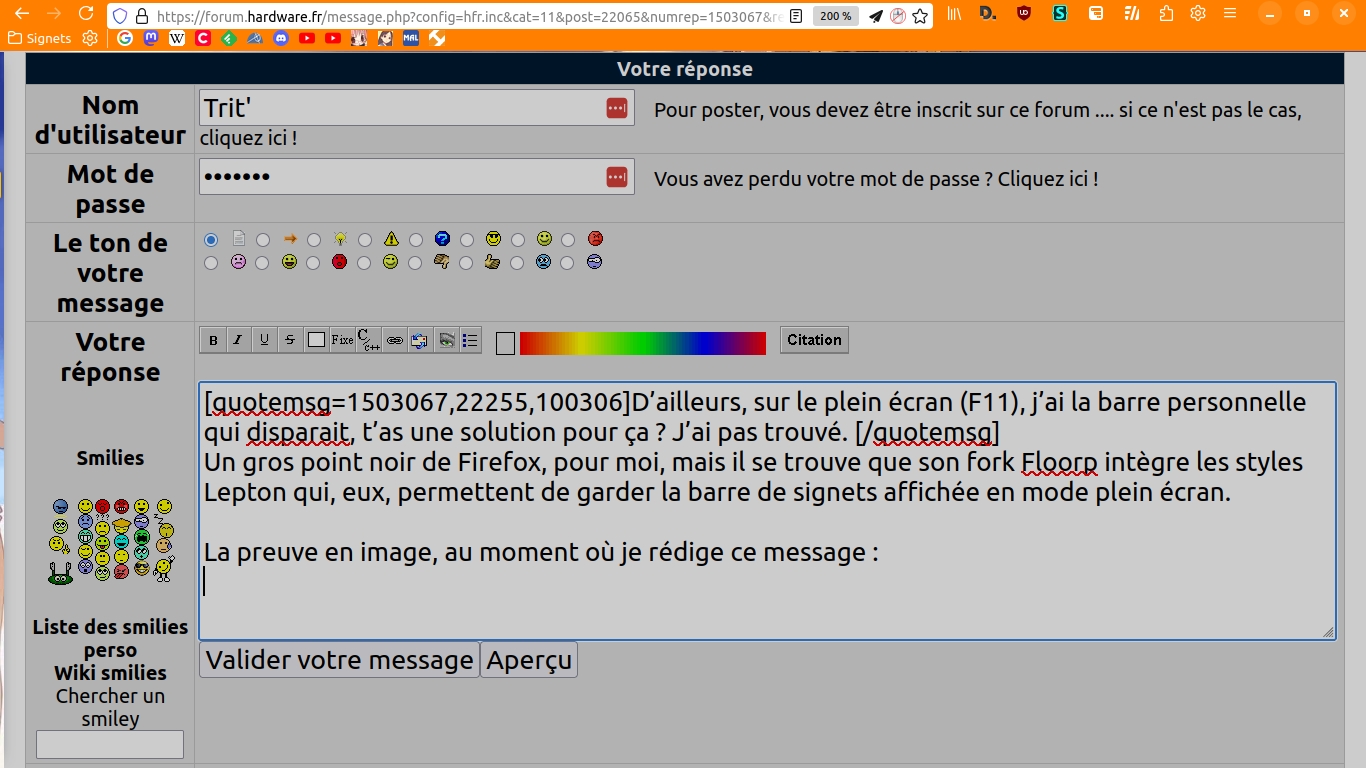
Task: Open the password manager icon in the username field
Action: (x=616, y=108)
